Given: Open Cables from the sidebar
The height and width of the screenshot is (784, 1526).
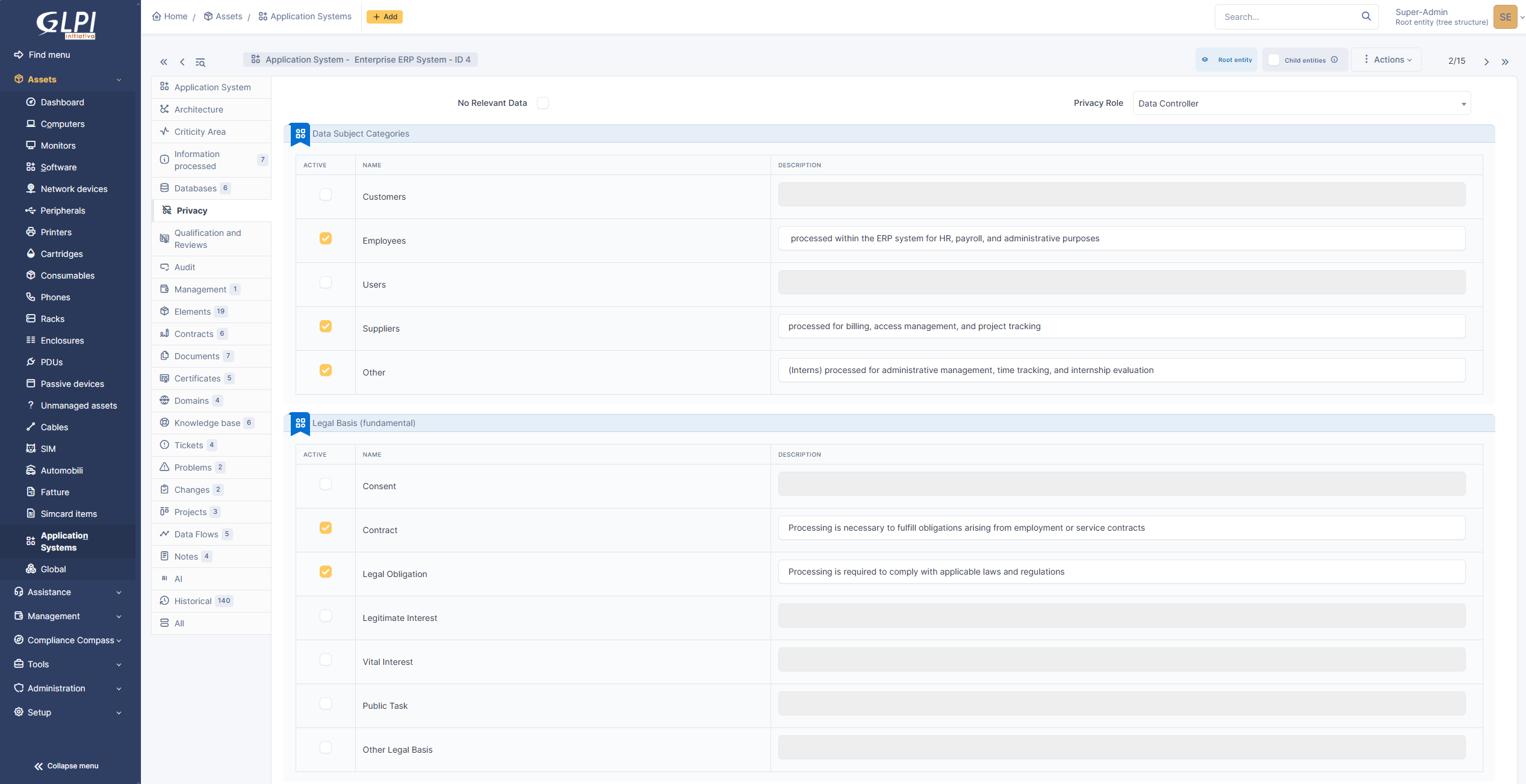Looking at the screenshot, I should tap(54, 427).
